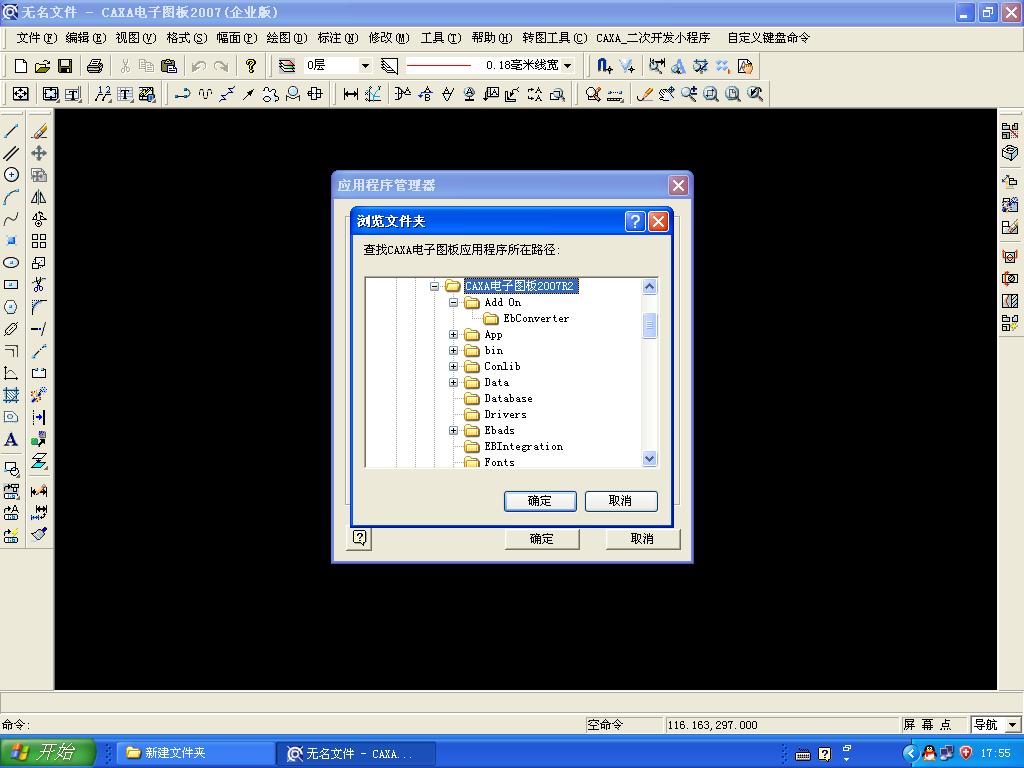Select the Text tool letter A
This screenshot has height=768, width=1024.
coord(11,440)
